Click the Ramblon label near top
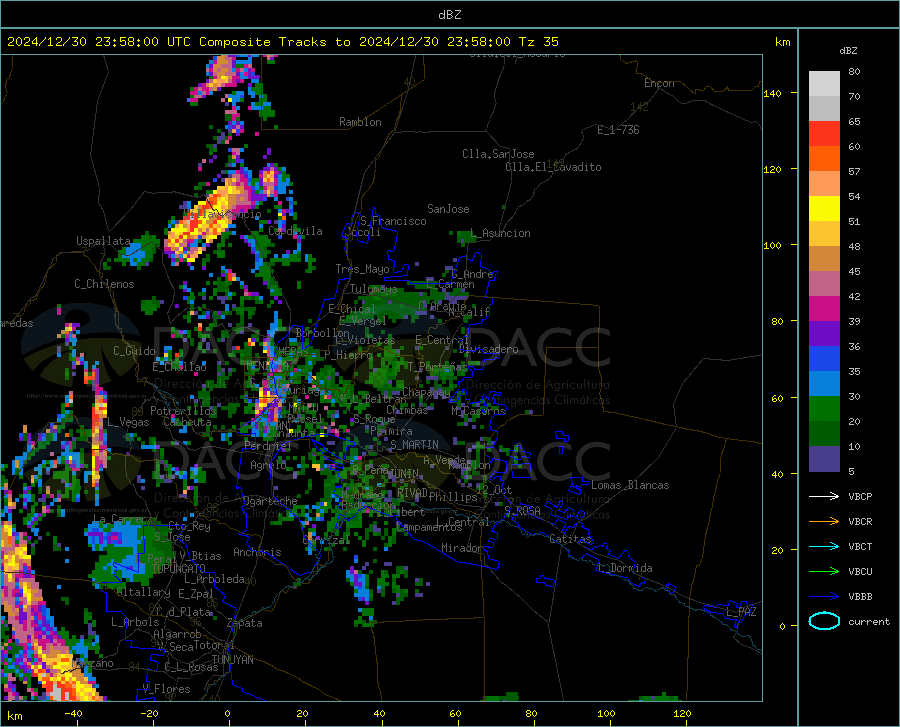Screen dimensions: 900x727 [x=360, y=122]
